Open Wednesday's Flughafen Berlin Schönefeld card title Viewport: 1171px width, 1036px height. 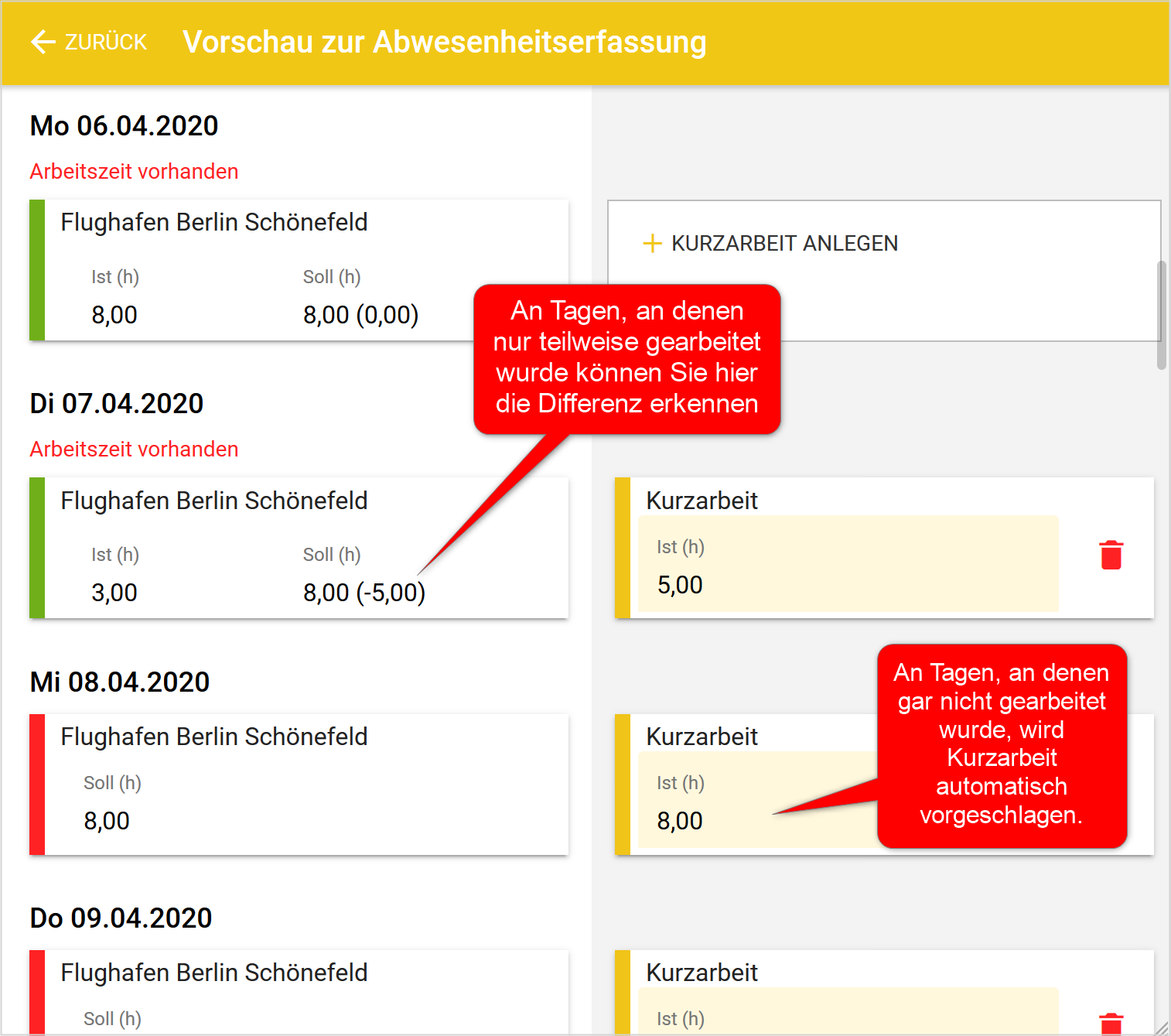pyautogui.click(x=214, y=737)
